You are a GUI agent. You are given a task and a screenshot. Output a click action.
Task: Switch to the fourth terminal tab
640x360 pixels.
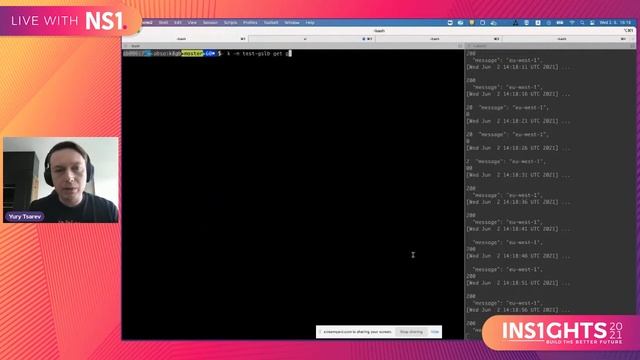pyautogui.click(x=568, y=39)
